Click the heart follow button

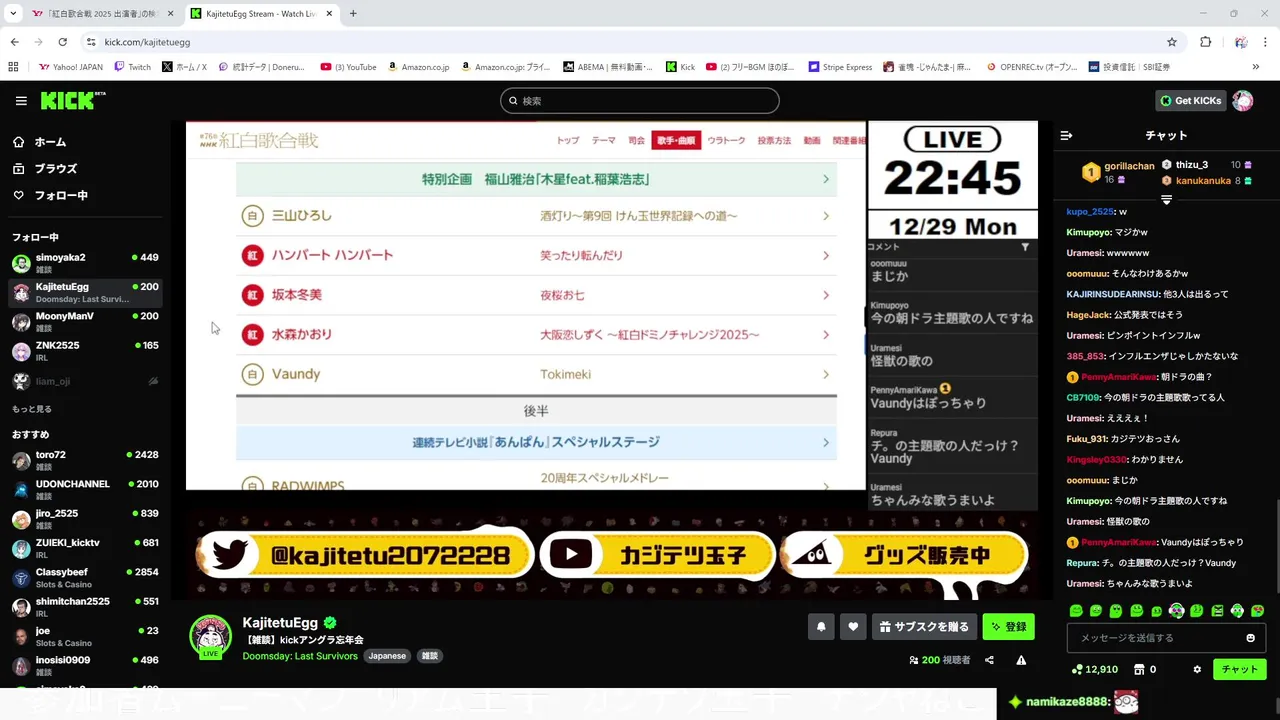tap(853, 627)
